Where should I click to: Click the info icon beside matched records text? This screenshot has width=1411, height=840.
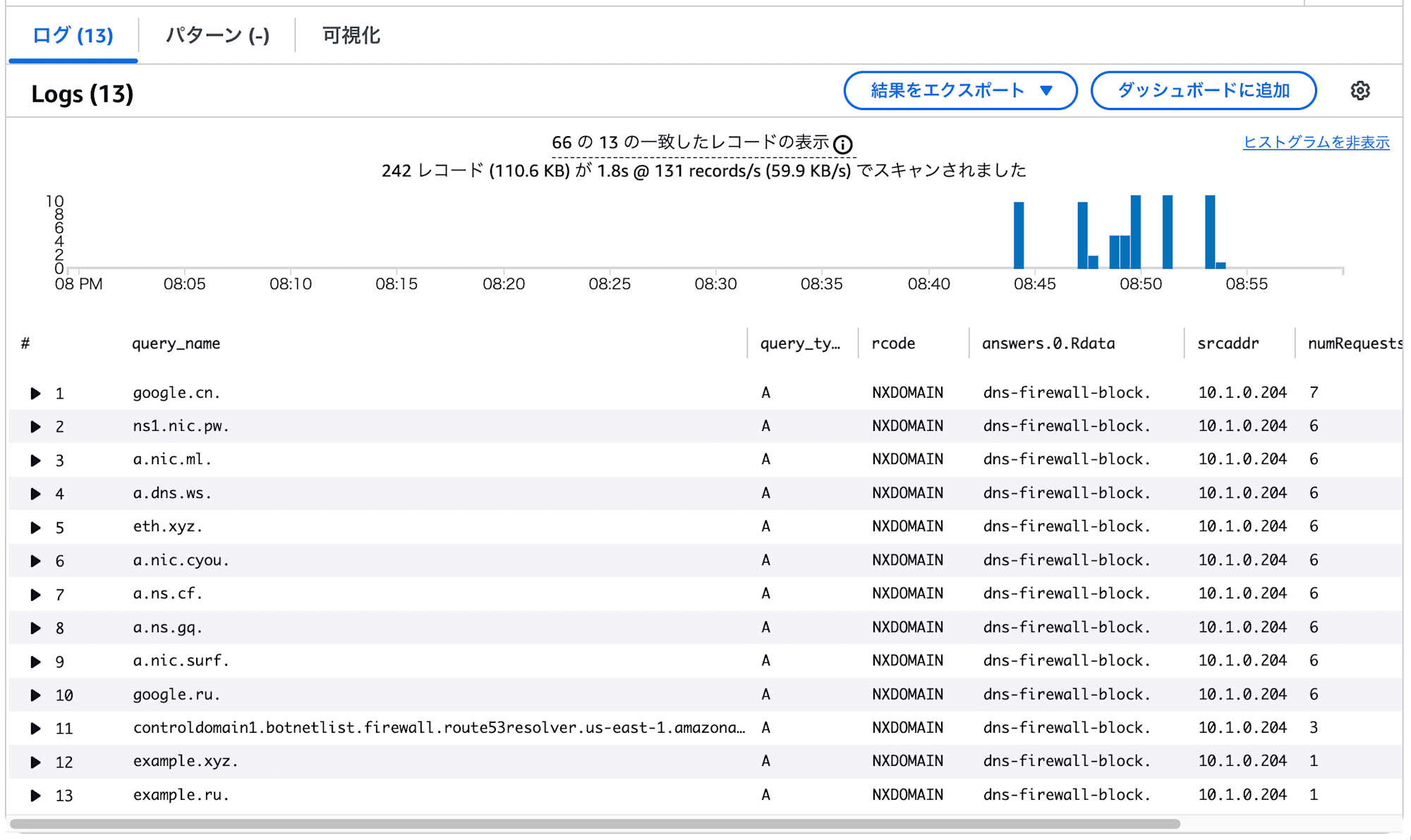point(842,144)
